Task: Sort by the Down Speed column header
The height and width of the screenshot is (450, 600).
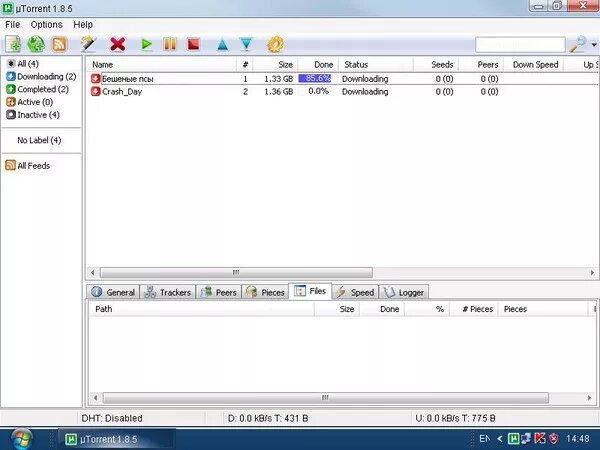Action: pos(533,65)
